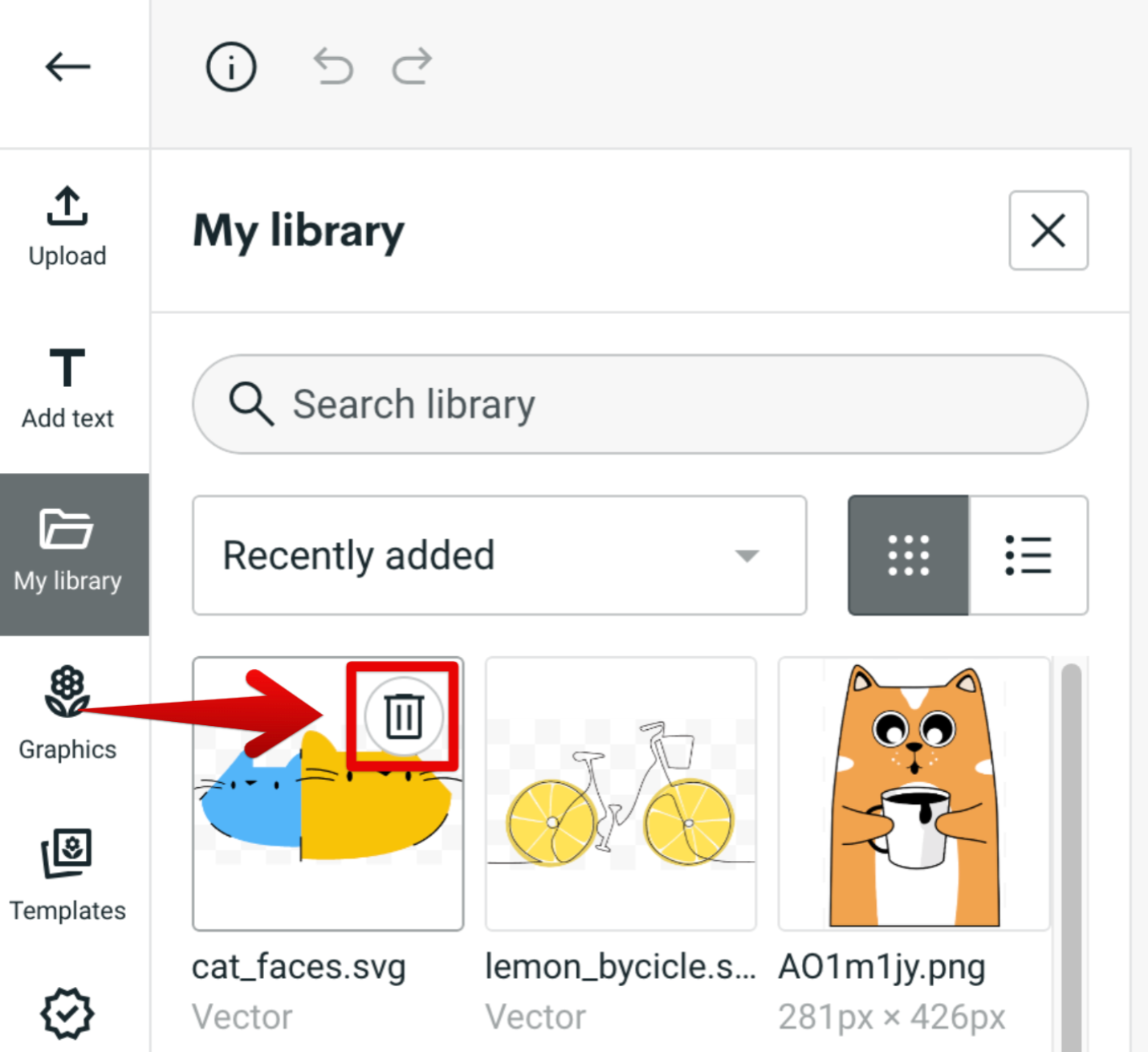
Task: Open the Upload panel
Action: [x=67, y=227]
